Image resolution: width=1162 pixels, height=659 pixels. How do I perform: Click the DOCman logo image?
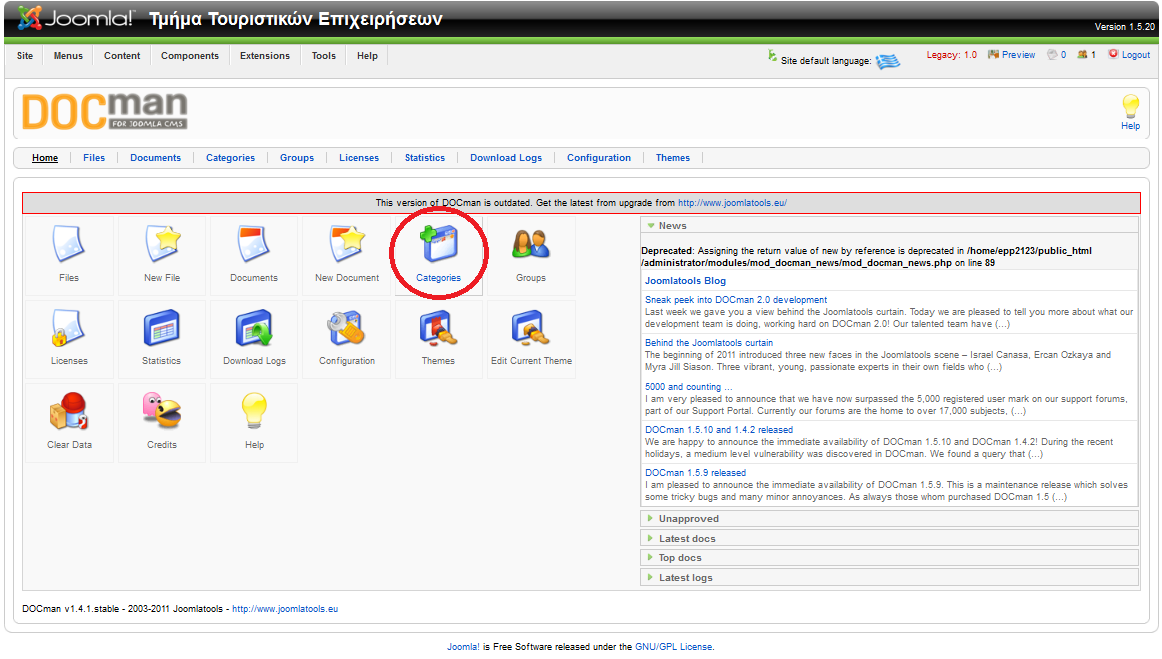click(104, 111)
